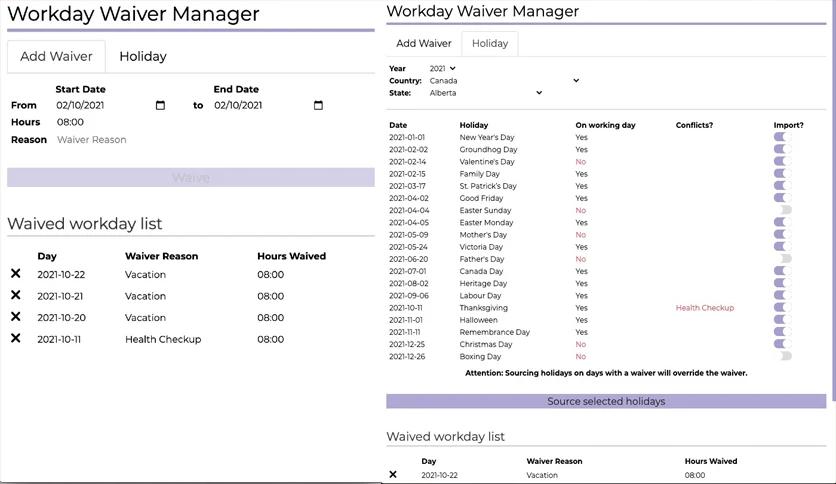836x484 pixels.
Task: Open the State dropdown showing Alberta
Action: pos(486,93)
